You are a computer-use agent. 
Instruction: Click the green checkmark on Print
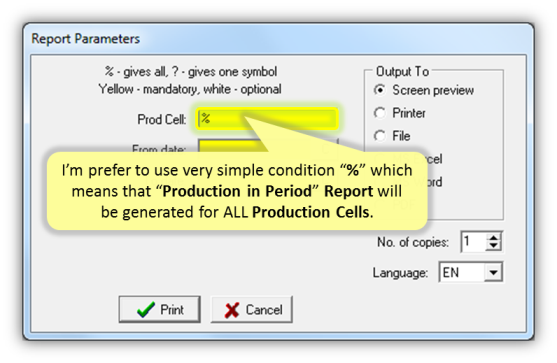146,310
